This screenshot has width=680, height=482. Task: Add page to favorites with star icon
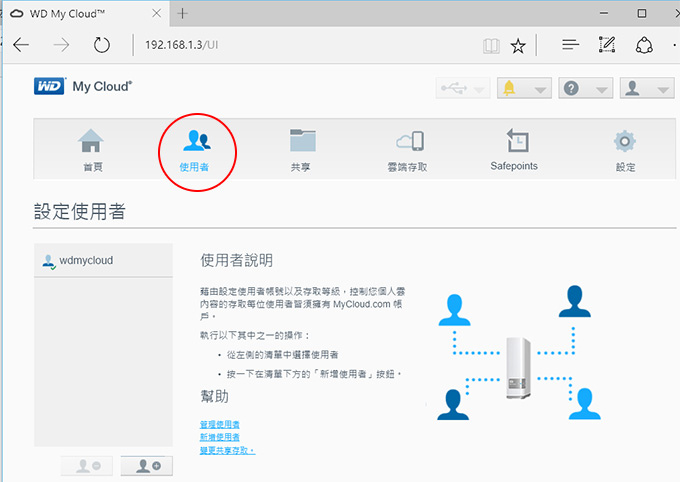pyautogui.click(x=518, y=45)
